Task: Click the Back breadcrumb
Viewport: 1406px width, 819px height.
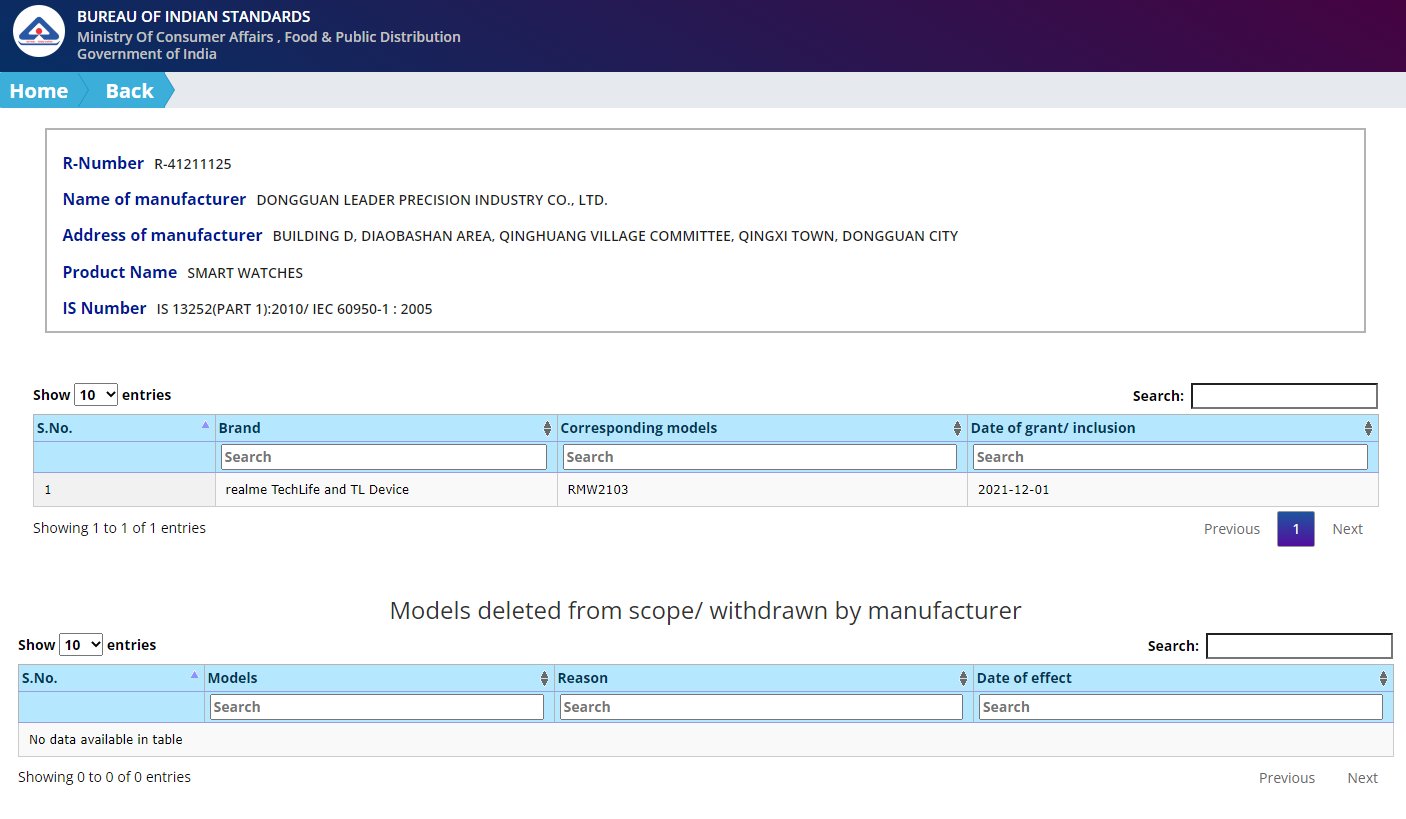Action: (x=129, y=91)
